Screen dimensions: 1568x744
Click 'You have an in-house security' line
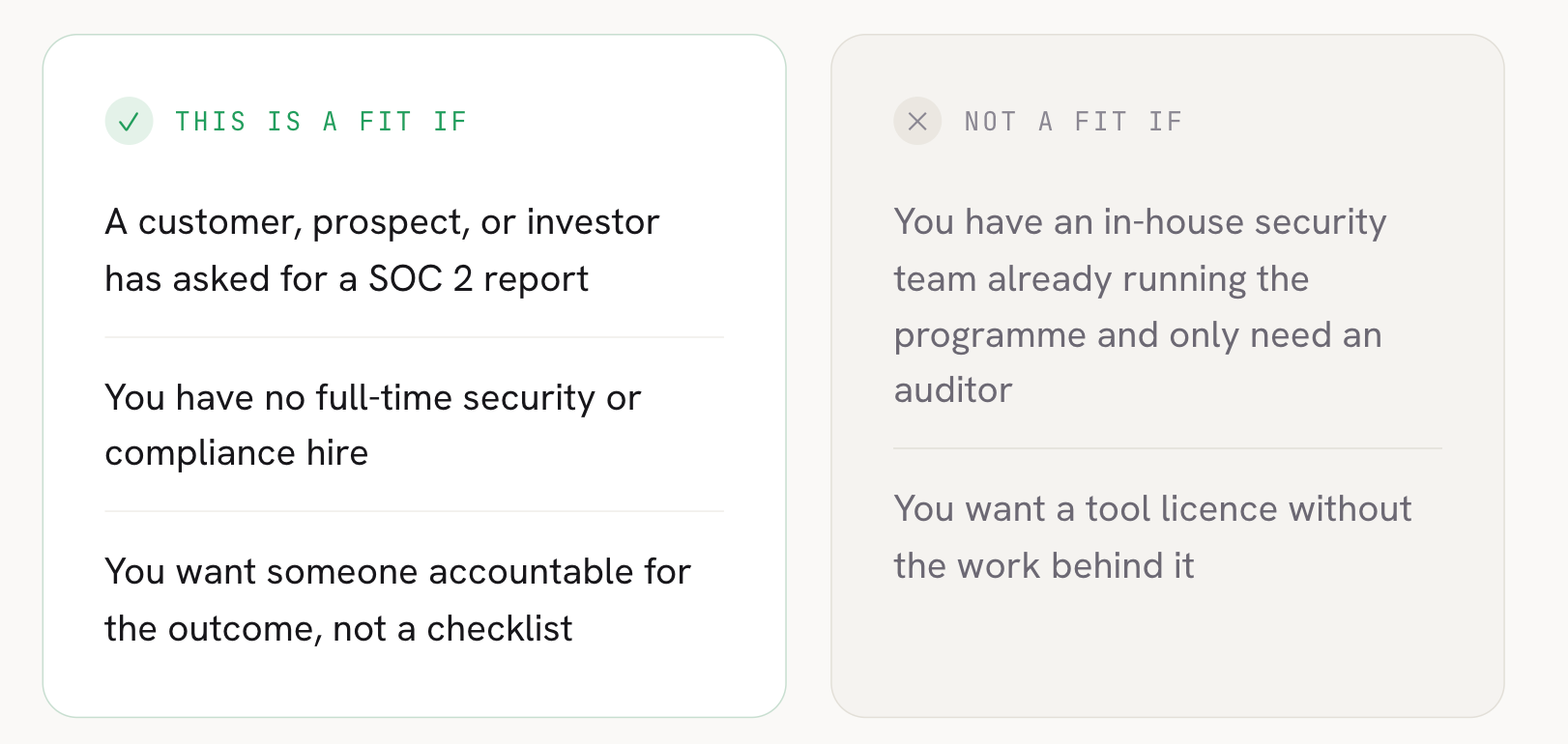(1141, 222)
